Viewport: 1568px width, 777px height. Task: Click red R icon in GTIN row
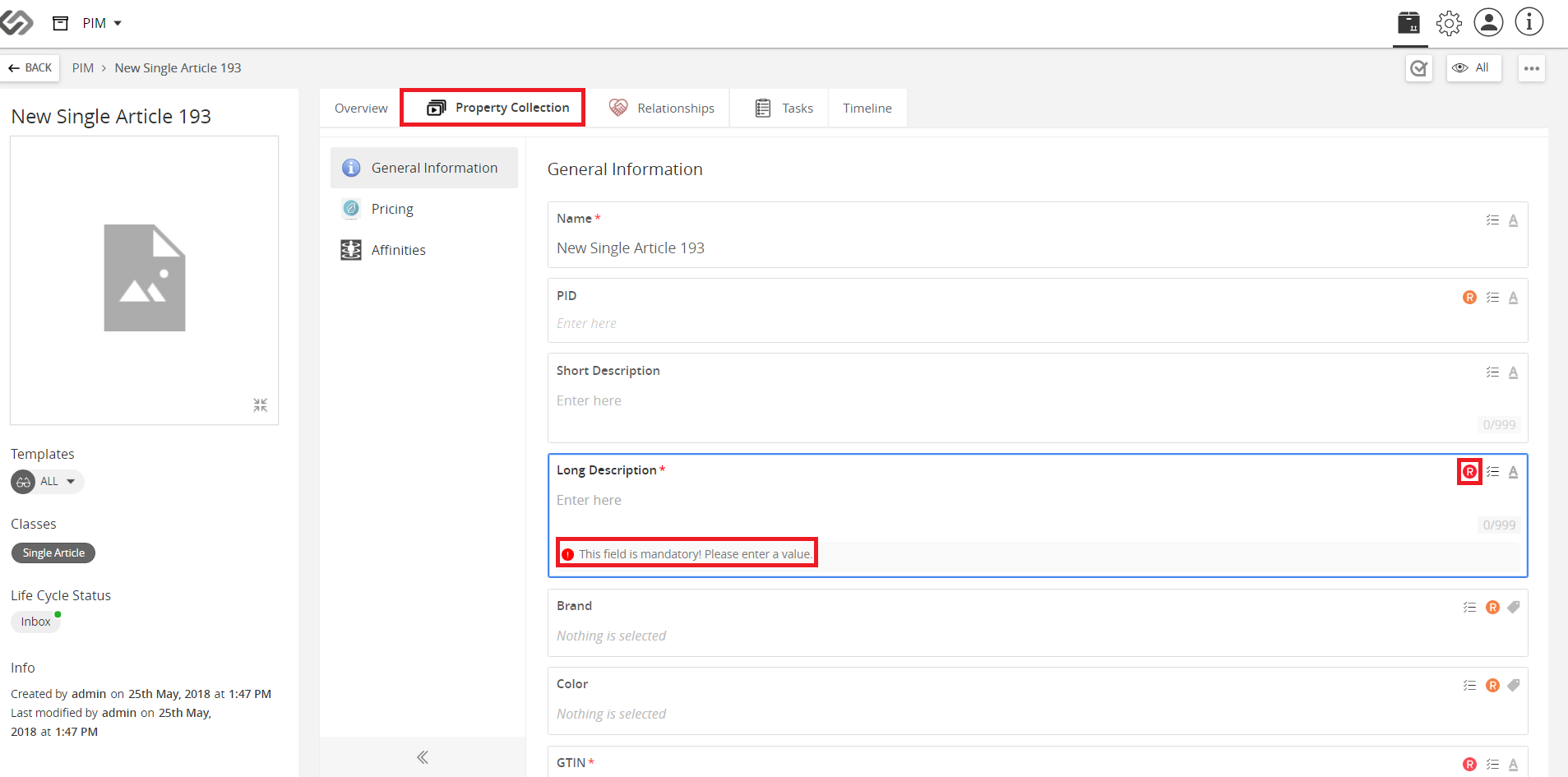pos(1470,765)
